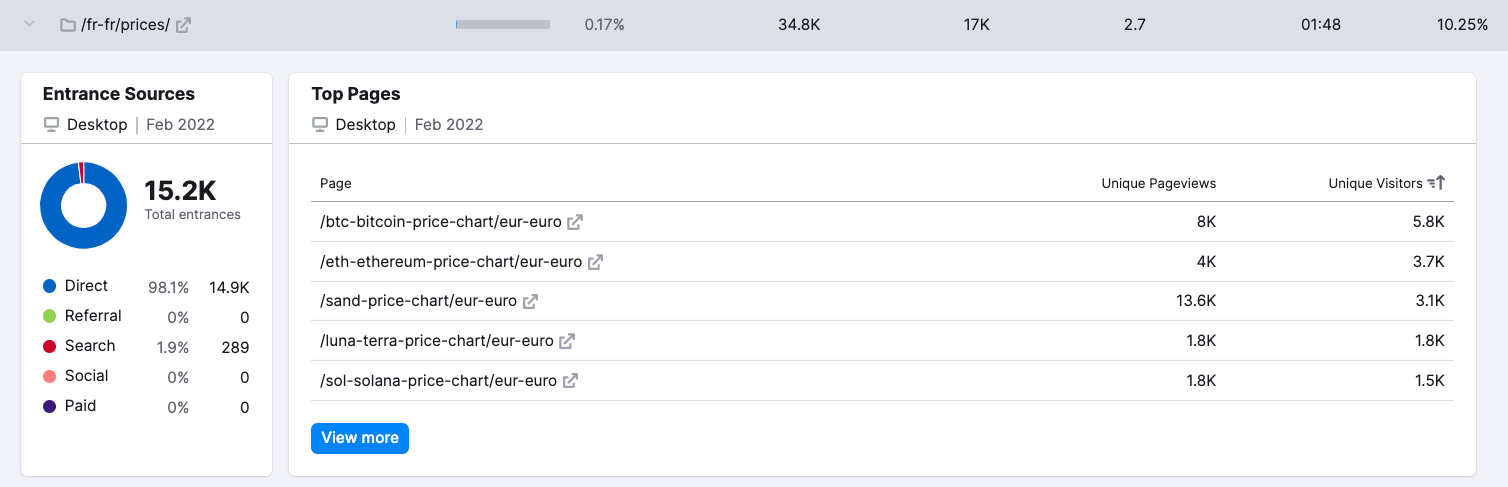The image size is (1508, 487).
Task: Open external link for btc-bitcoin-price-chart page
Action: click(575, 222)
